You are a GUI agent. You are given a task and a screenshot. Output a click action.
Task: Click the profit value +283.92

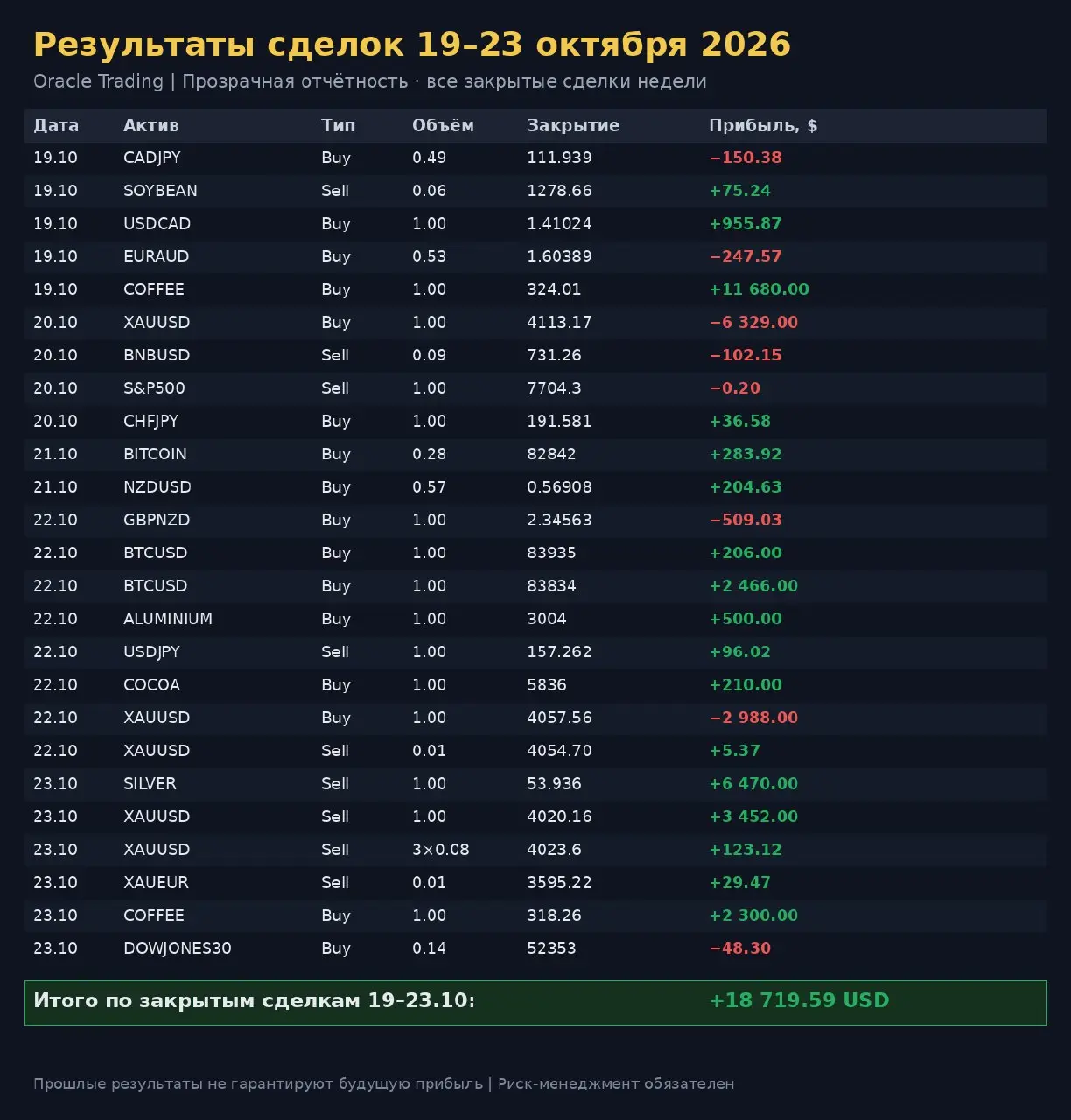(745, 454)
